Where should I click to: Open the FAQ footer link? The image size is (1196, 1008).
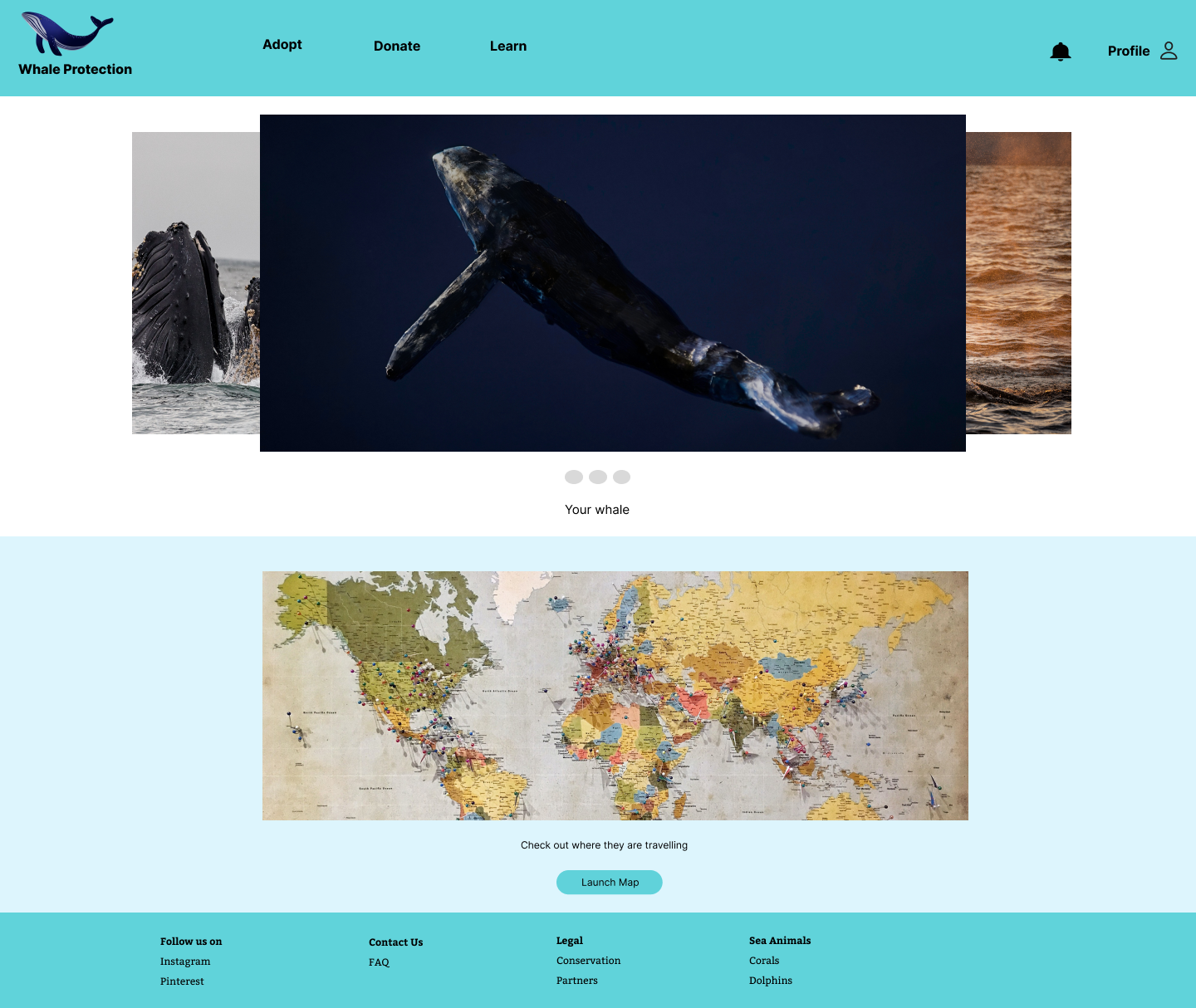(x=379, y=962)
